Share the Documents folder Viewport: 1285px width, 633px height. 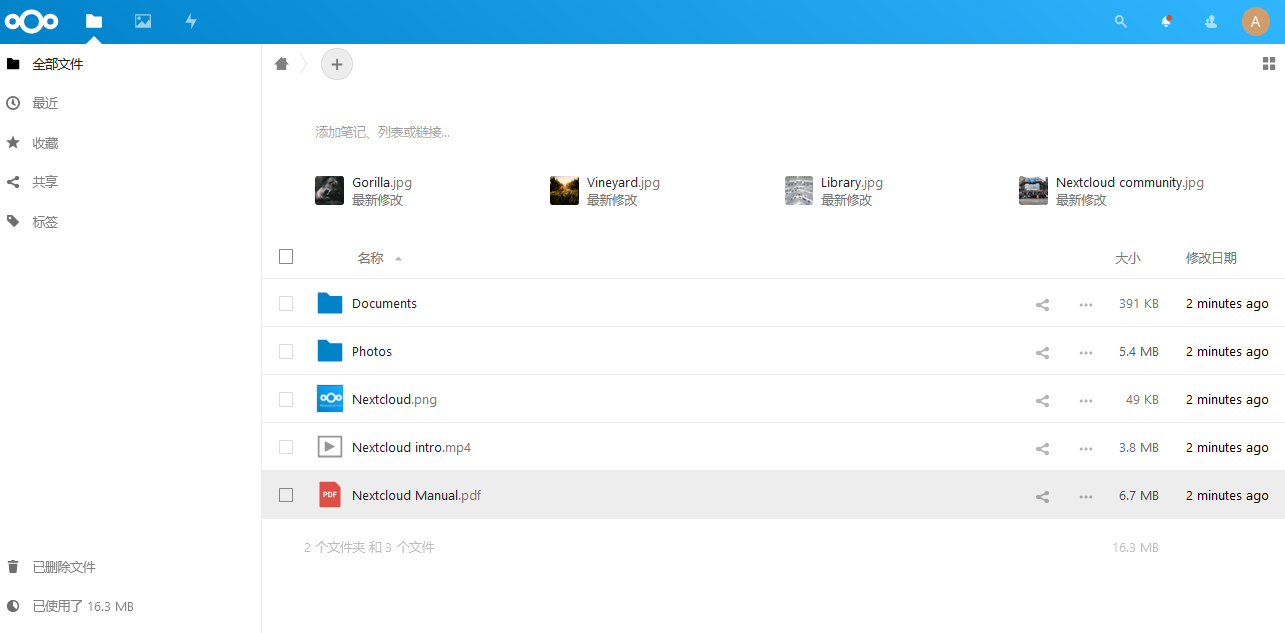[1042, 304]
